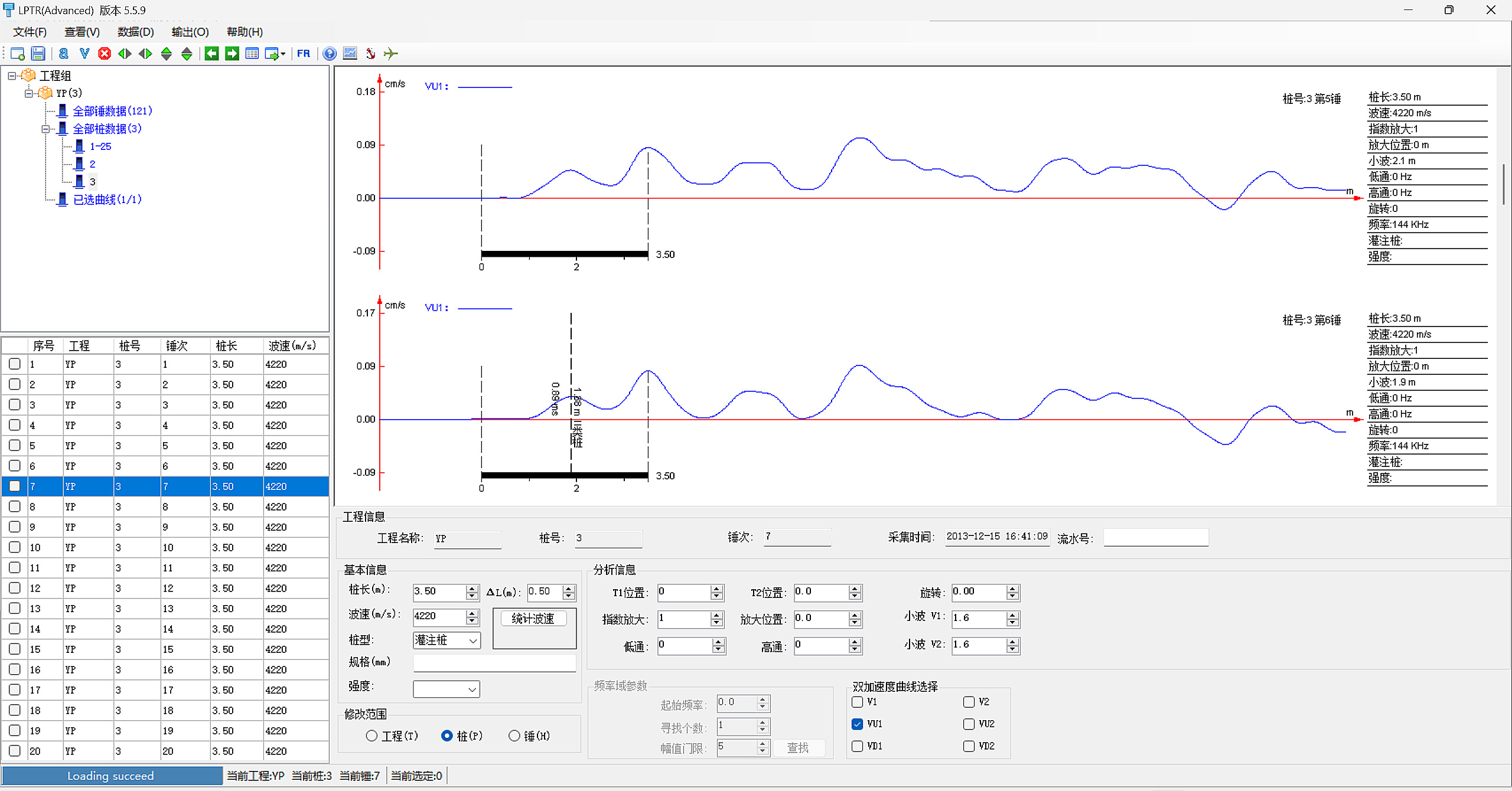Open the 桩型 灌注桩 dropdown
Screen dimensions: 1512x791
(447, 640)
